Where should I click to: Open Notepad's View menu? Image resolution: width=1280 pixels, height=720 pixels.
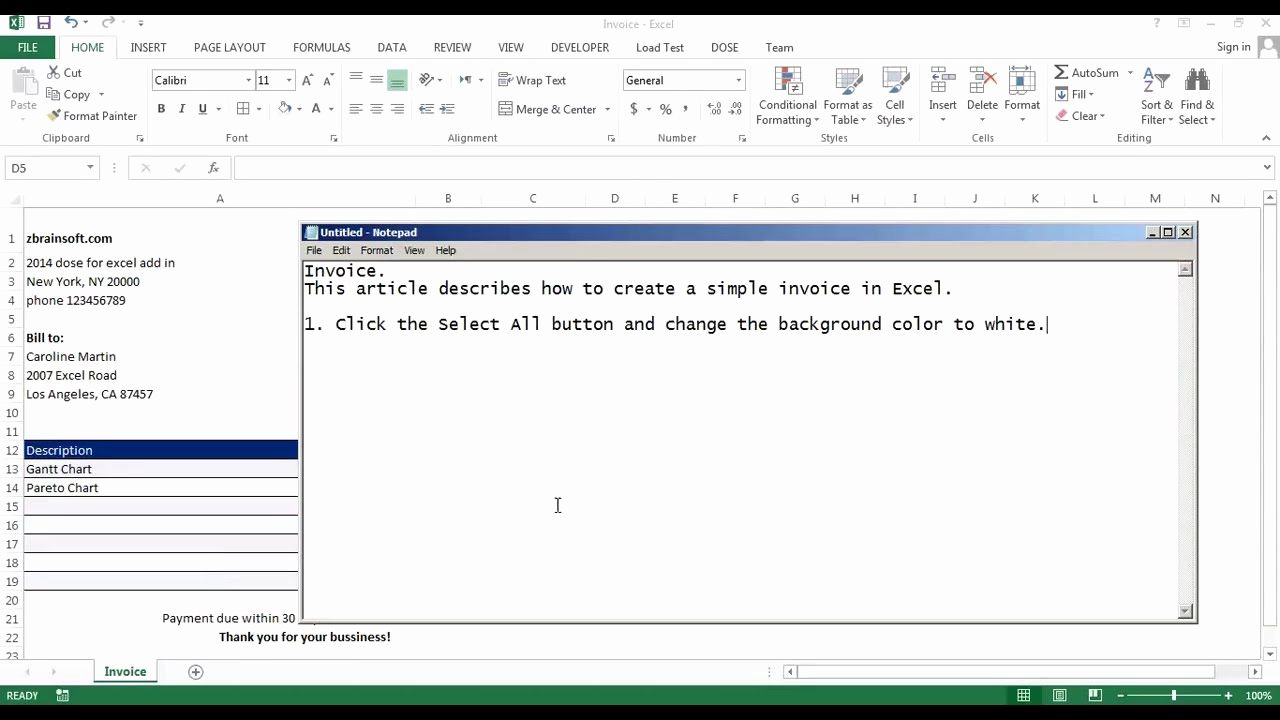pos(414,250)
